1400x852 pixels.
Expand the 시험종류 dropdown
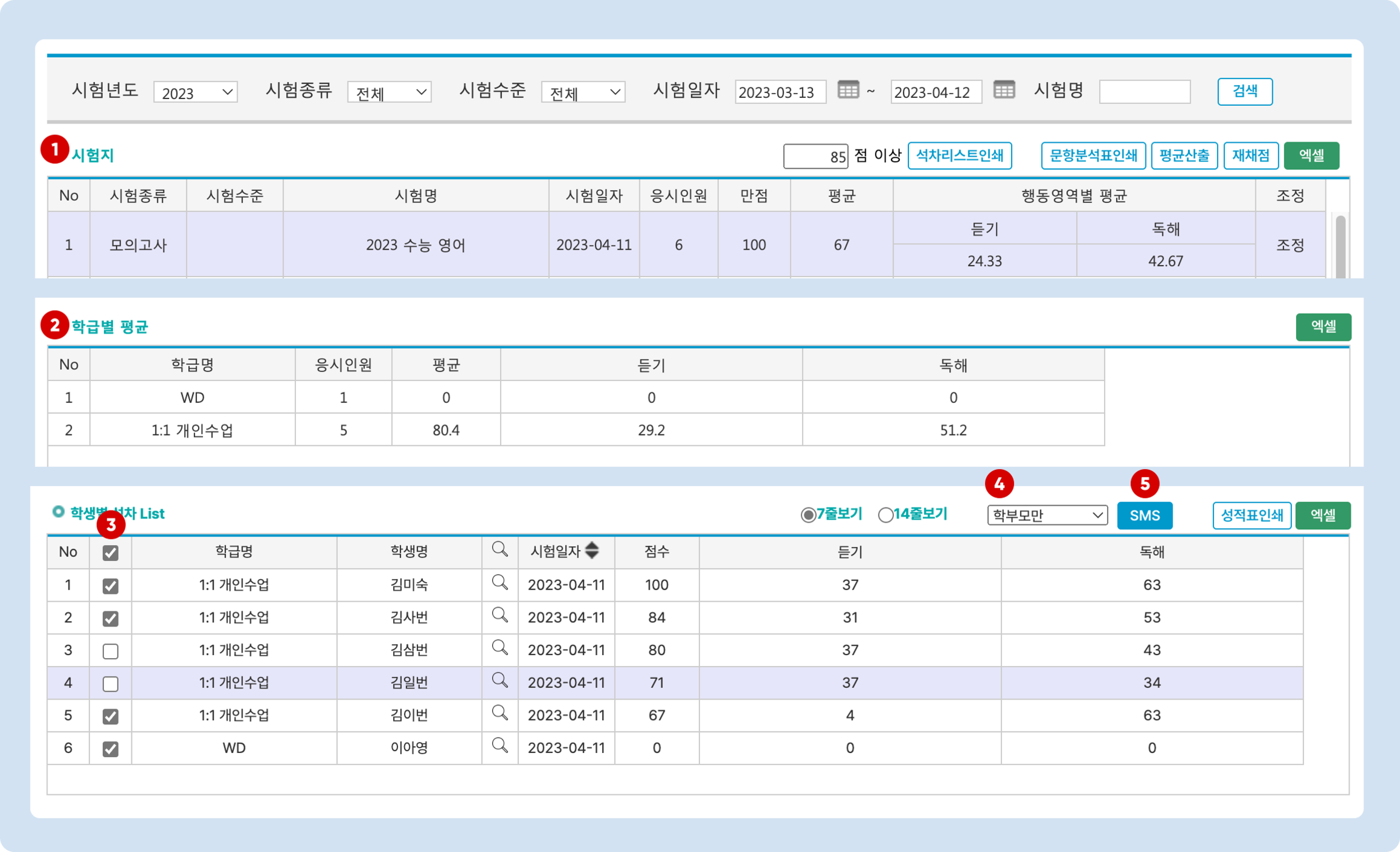[389, 92]
